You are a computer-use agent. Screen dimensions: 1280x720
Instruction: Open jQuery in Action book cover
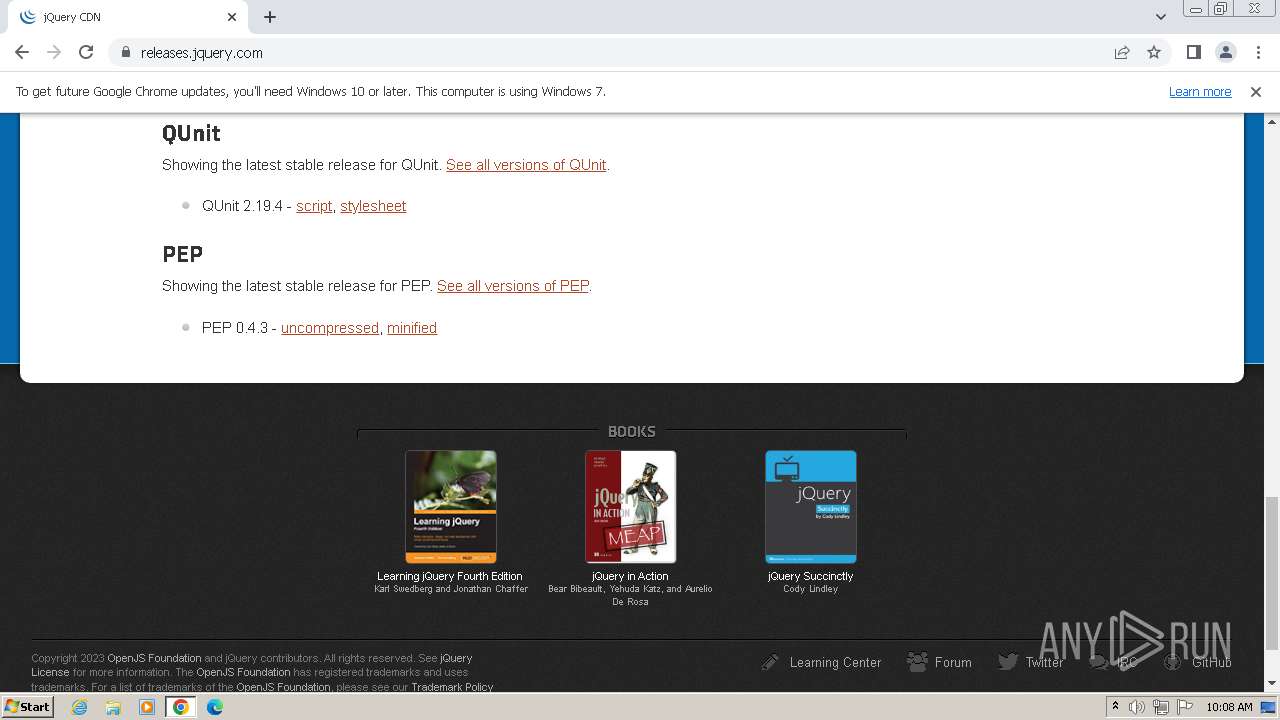point(631,507)
